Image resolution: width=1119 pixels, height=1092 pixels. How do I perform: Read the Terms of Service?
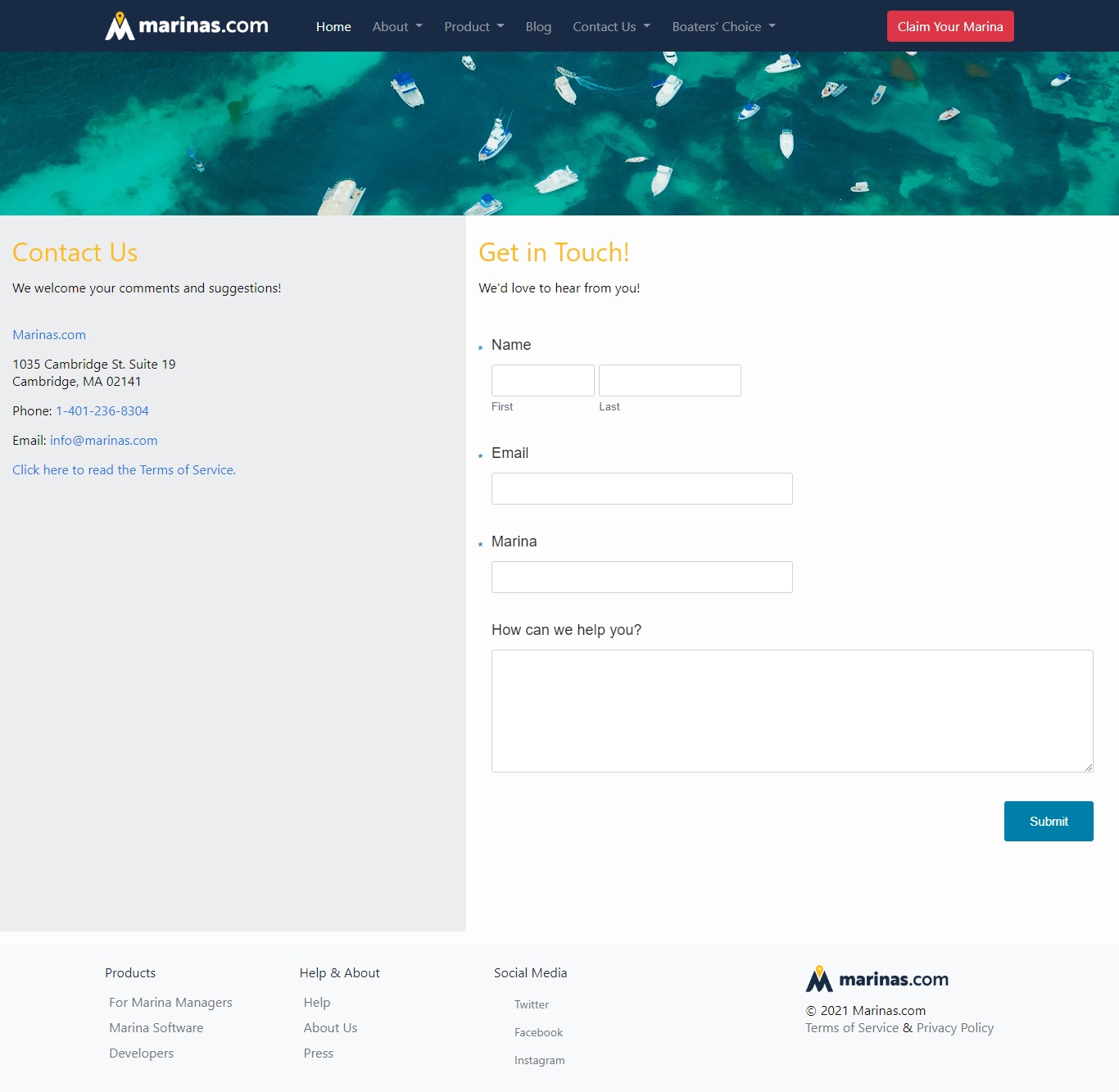[124, 469]
